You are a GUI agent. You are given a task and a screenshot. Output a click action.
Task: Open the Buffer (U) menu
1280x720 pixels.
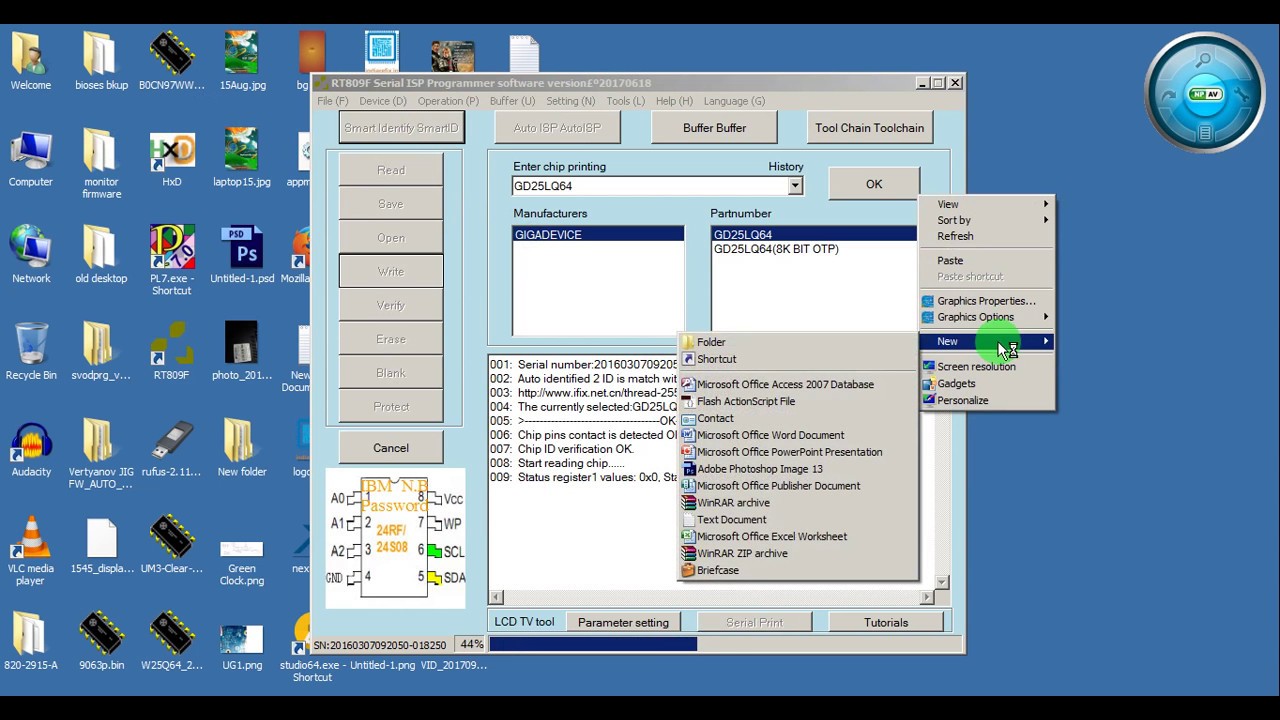coord(512,101)
